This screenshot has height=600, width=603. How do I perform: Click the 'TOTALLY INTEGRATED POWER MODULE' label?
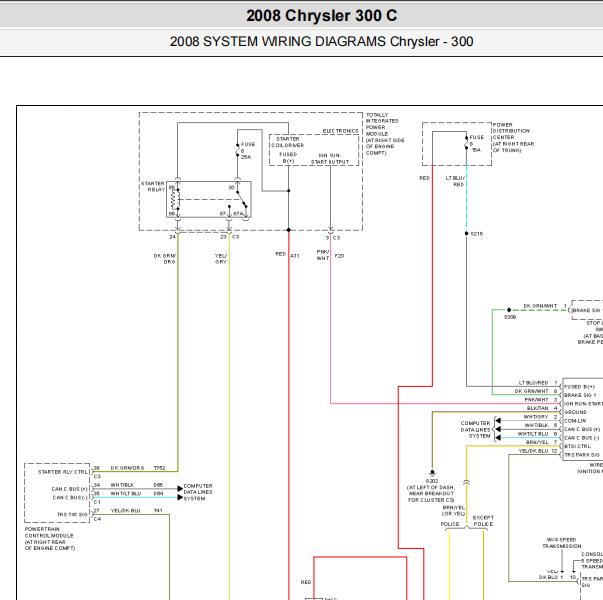tap(385, 134)
